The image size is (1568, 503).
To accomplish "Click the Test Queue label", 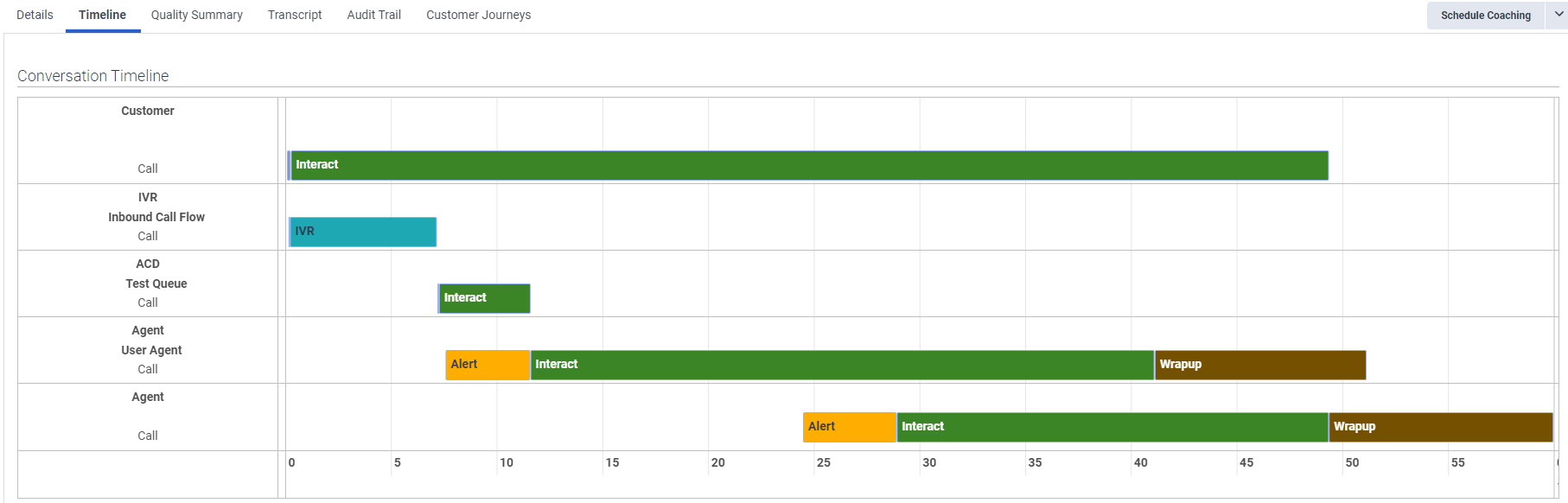I will coord(156,283).
